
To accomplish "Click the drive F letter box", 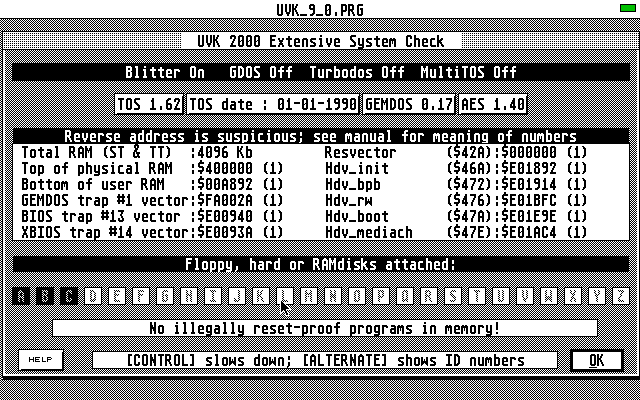I will tap(141, 296).
